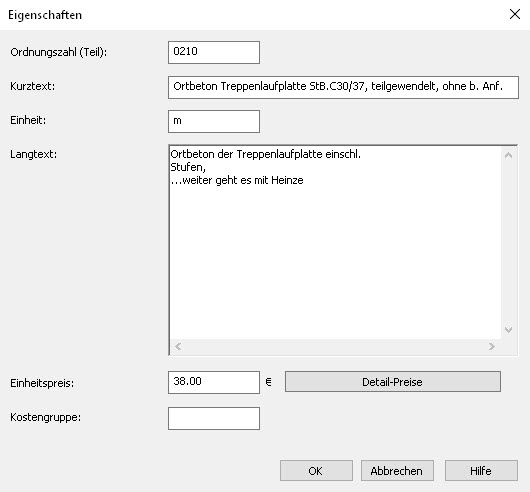This screenshot has width=530, height=492.
Task: Click the word Stufen in the Langtext
Action: [x=187, y=167]
